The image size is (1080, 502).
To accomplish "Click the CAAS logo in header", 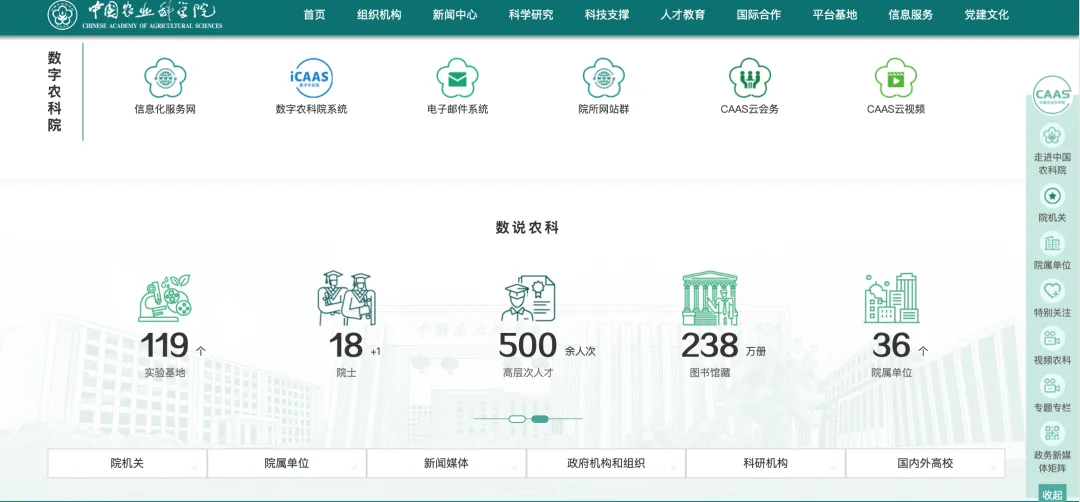I will (135, 15).
